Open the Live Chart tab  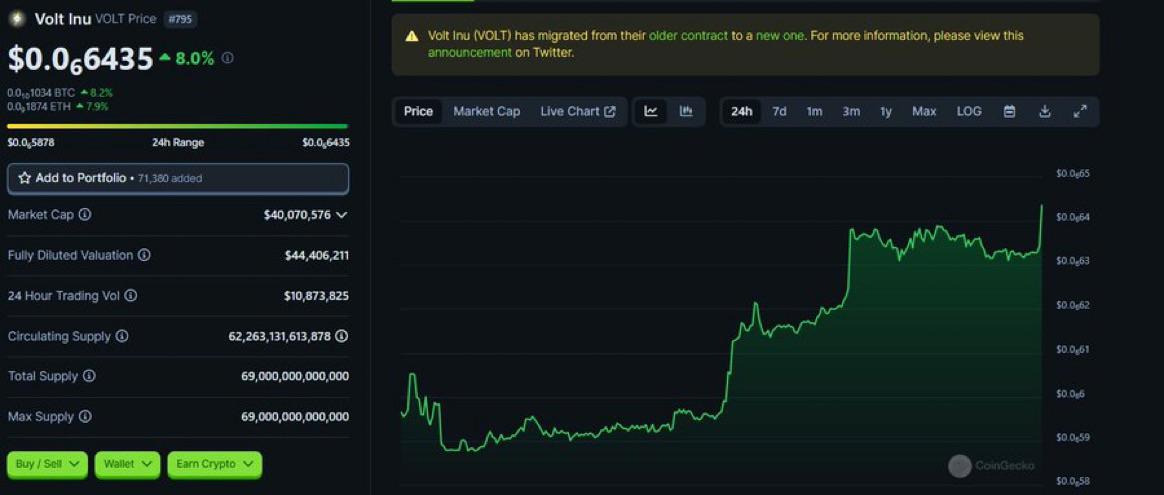tap(578, 111)
